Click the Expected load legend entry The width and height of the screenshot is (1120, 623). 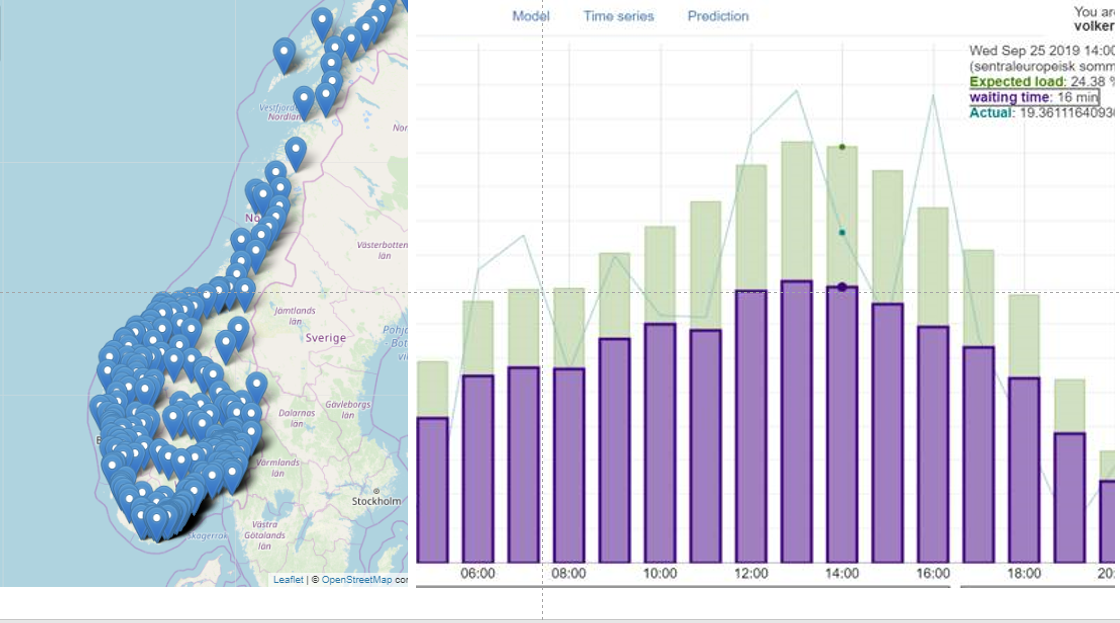[x=1041, y=81]
